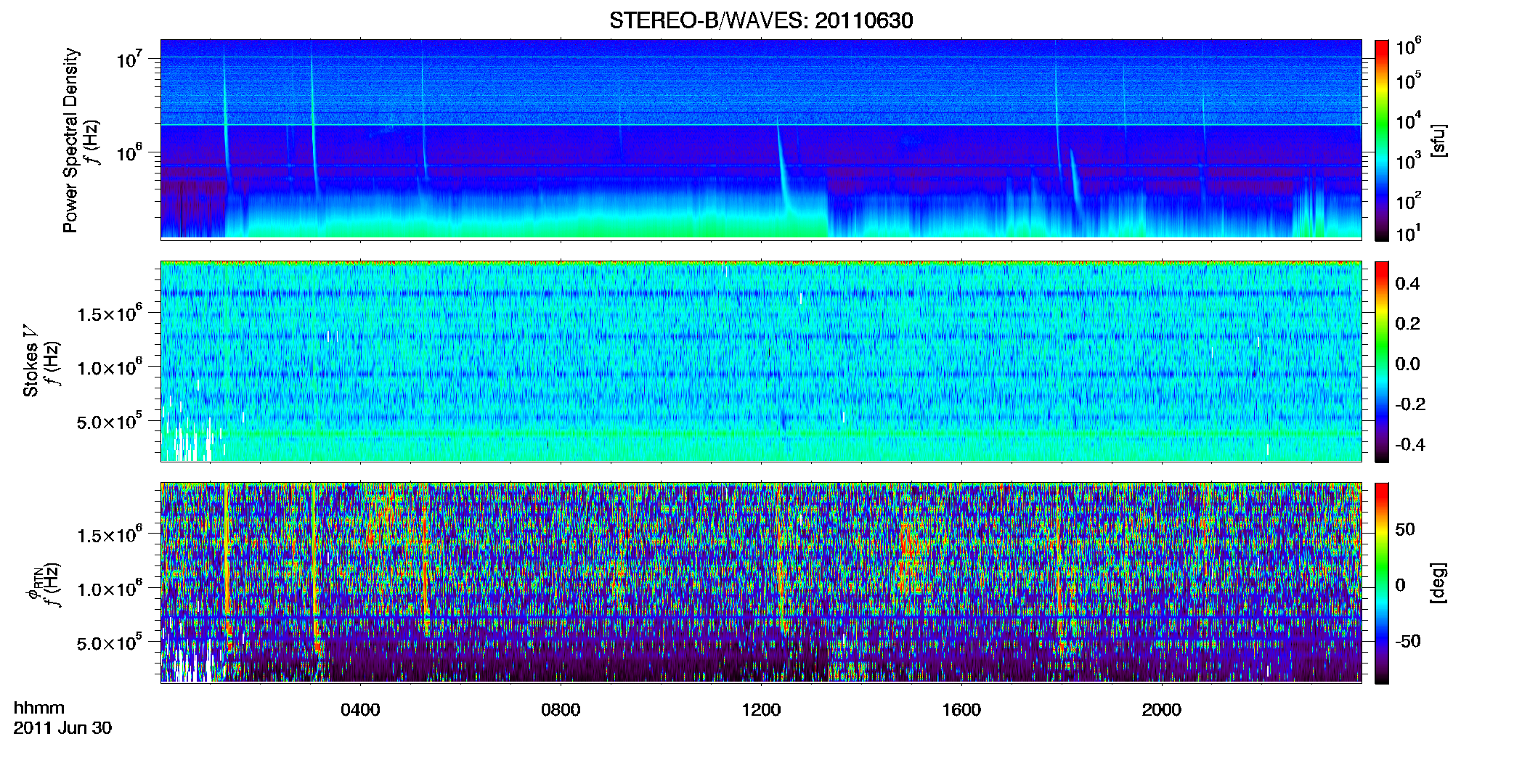1522x784 pixels.
Task: Click the power spectral density colorbar
Action: tap(1382, 140)
